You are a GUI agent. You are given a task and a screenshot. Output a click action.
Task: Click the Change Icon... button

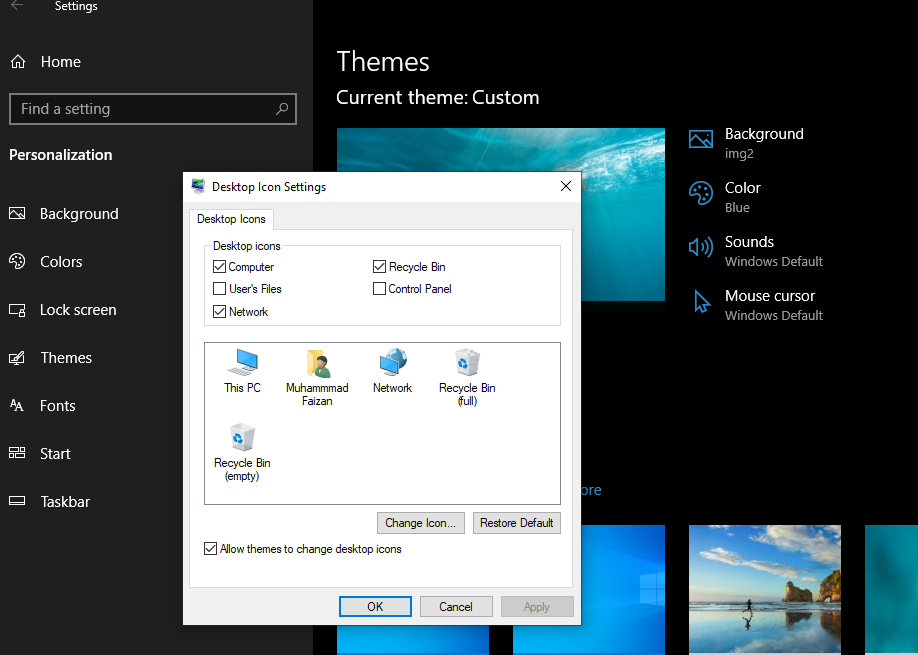click(x=421, y=523)
